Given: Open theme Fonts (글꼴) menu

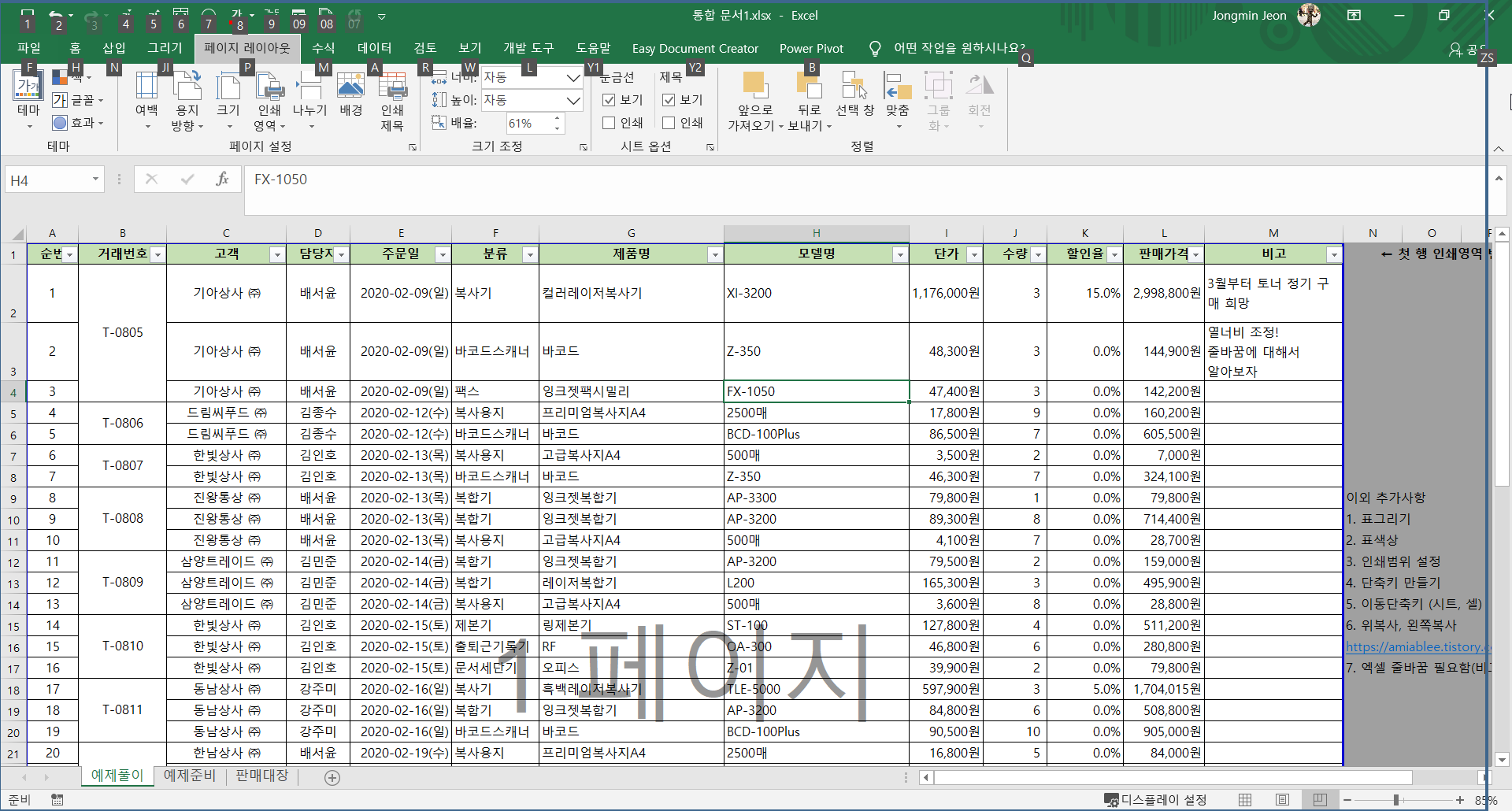Looking at the screenshot, I should point(78,100).
